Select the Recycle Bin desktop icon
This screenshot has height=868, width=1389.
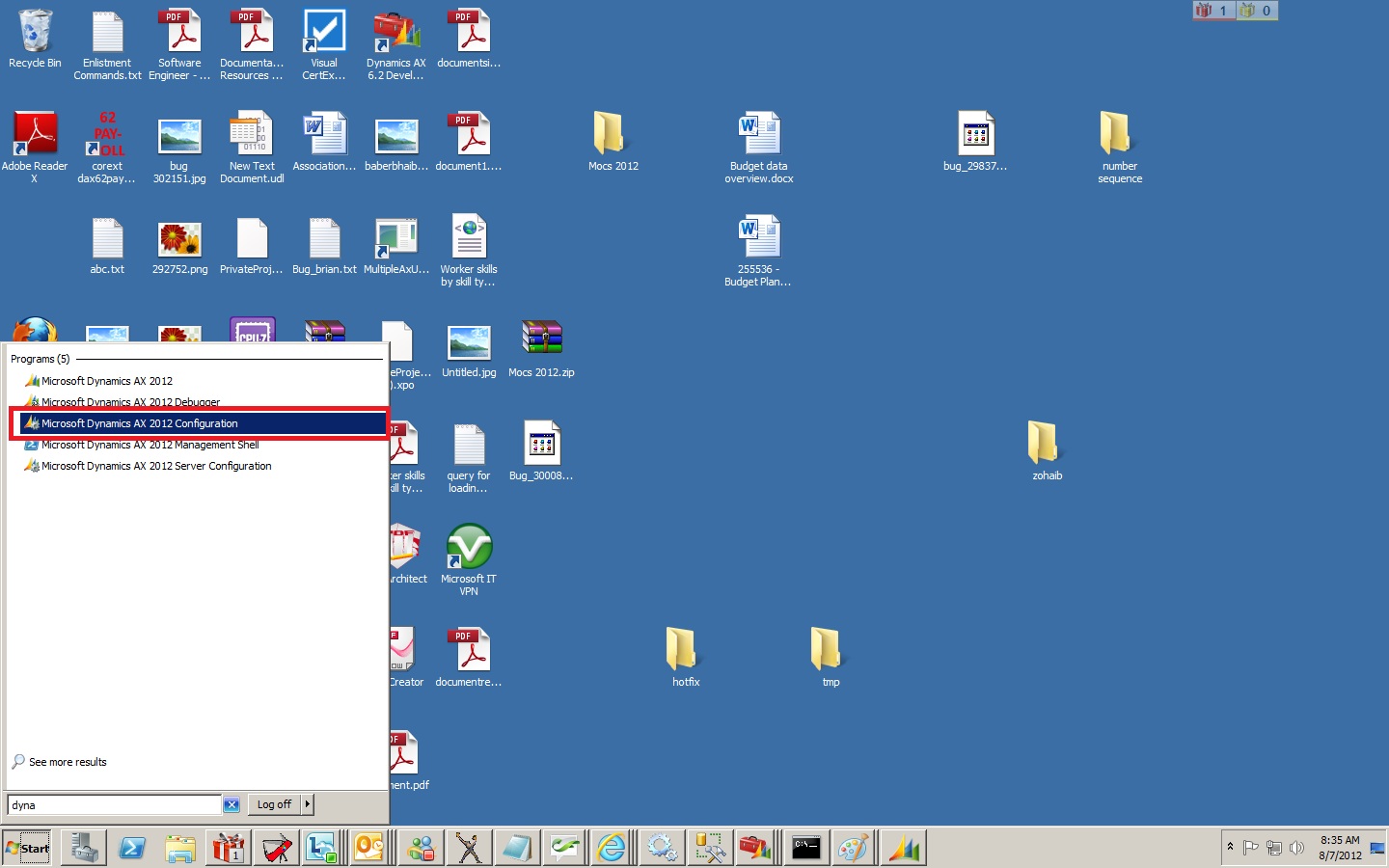coord(35,40)
